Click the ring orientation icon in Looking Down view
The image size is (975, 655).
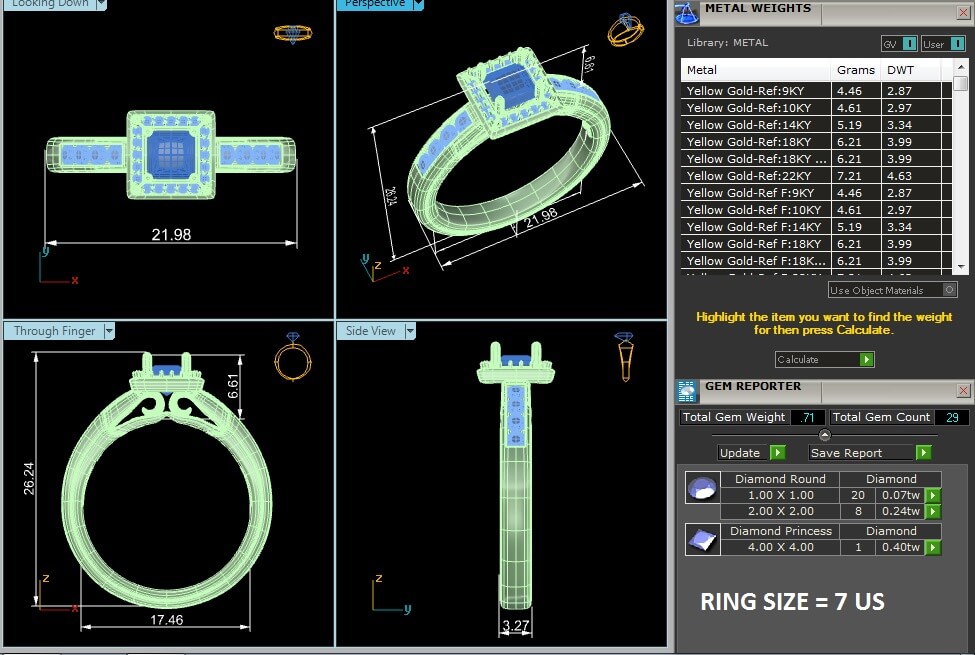[293, 33]
